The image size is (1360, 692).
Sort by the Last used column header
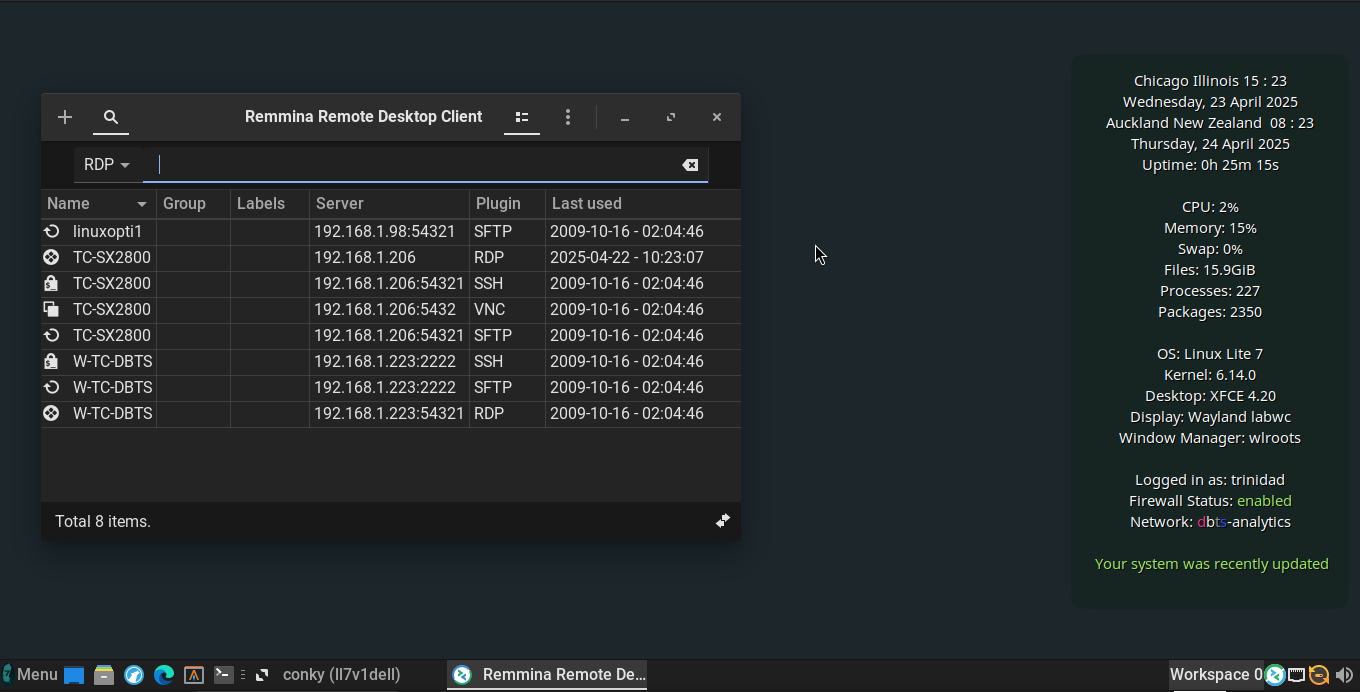tap(643, 203)
